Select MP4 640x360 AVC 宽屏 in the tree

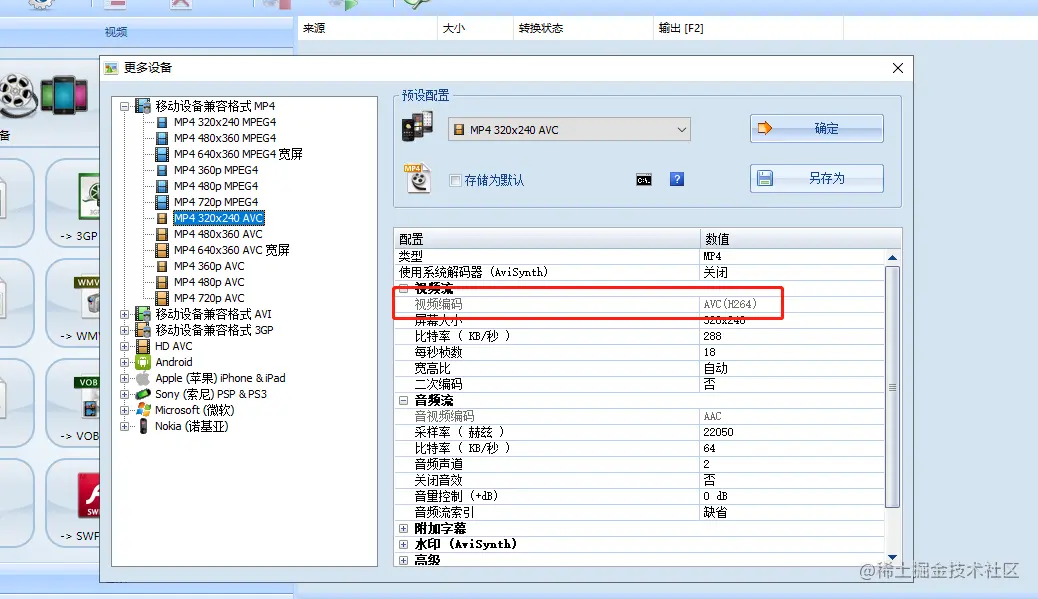click(232, 250)
